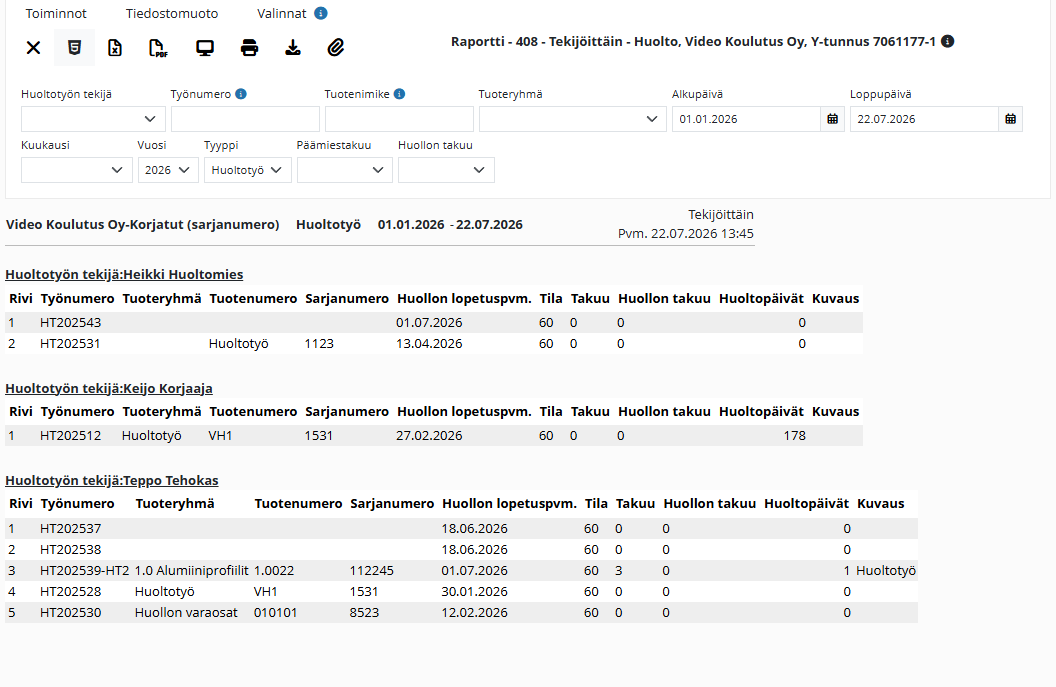The width and height of the screenshot is (1056, 687).
Task: Click info icon next to Valinnat
Action: click(321, 13)
